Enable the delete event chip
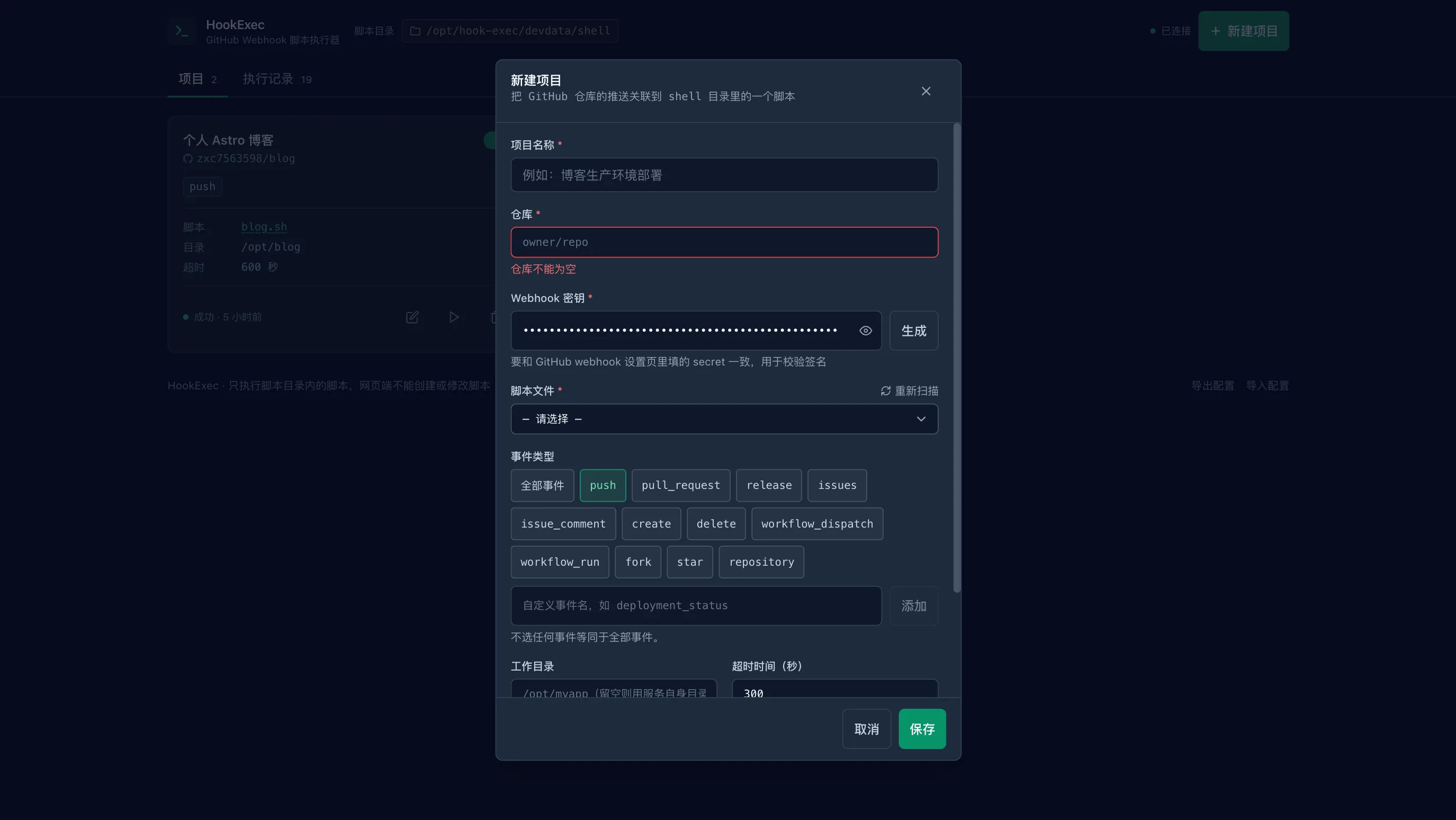The width and height of the screenshot is (1456, 820). pyautogui.click(x=716, y=524)
